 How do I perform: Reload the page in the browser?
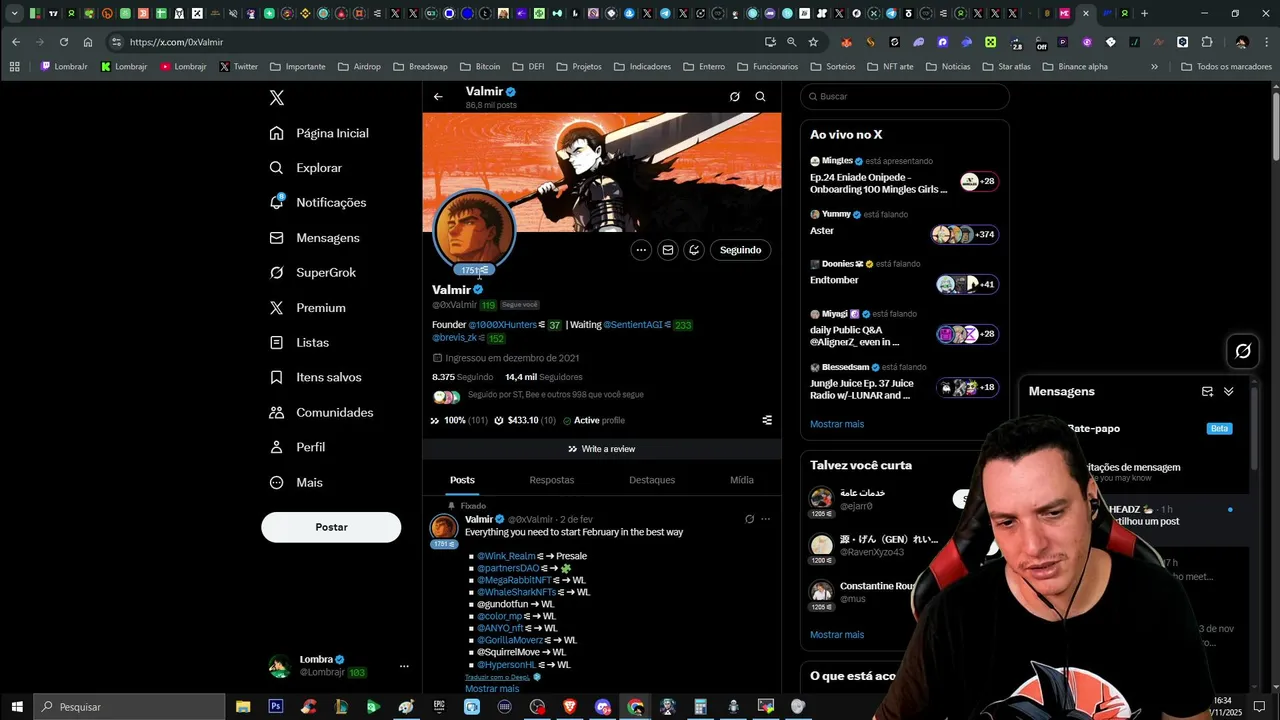coord(64,42)
